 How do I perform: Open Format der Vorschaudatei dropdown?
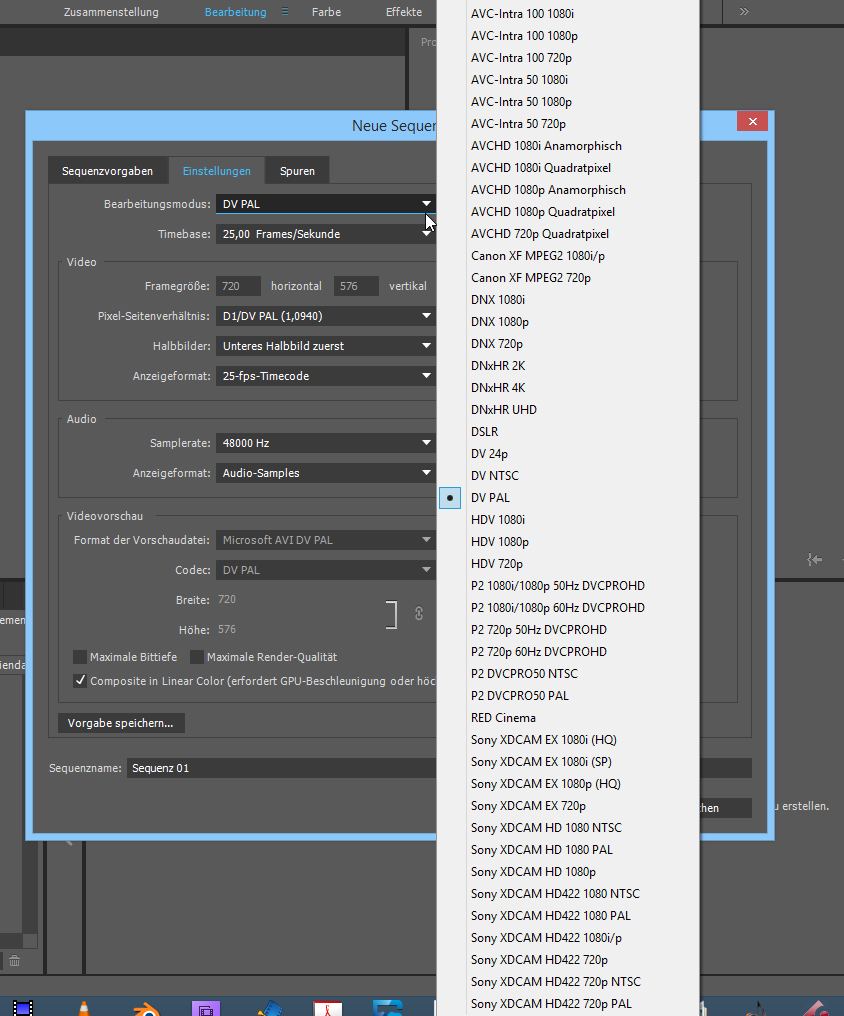pyautogui.click(x=325, y=540)
